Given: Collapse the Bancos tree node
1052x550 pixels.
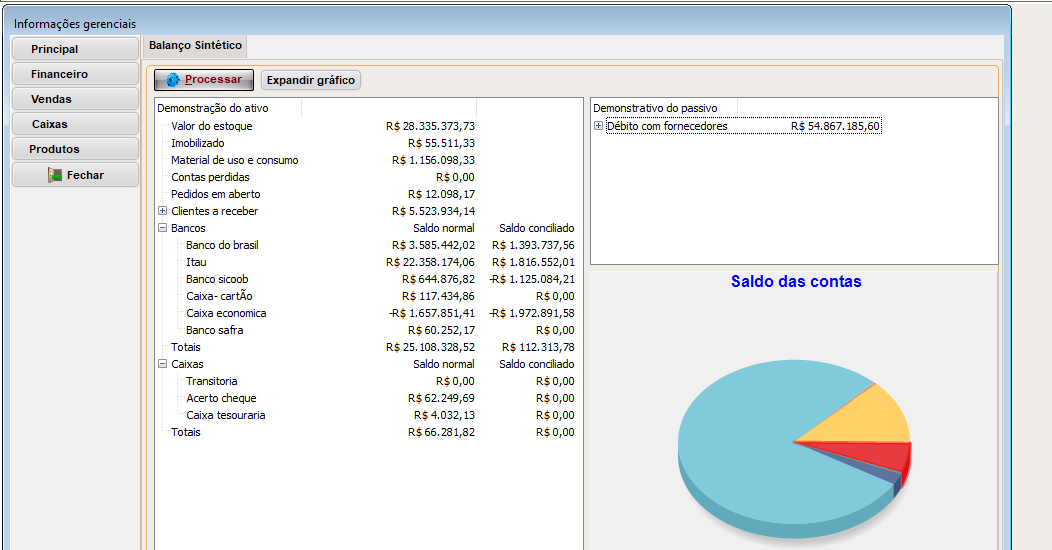Looking at the screenshot, I should (x=162, y=228).
